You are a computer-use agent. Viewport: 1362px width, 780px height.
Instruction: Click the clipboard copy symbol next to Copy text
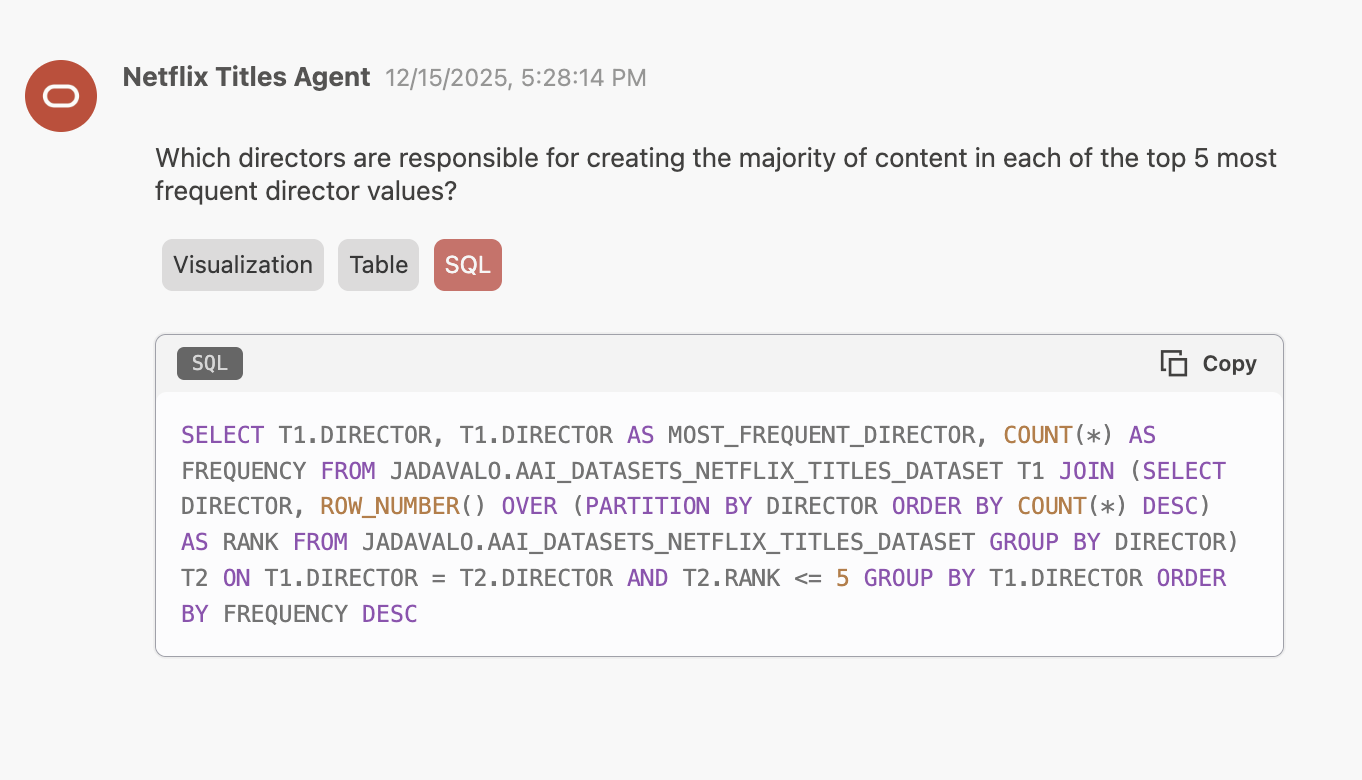point(1172,363)
